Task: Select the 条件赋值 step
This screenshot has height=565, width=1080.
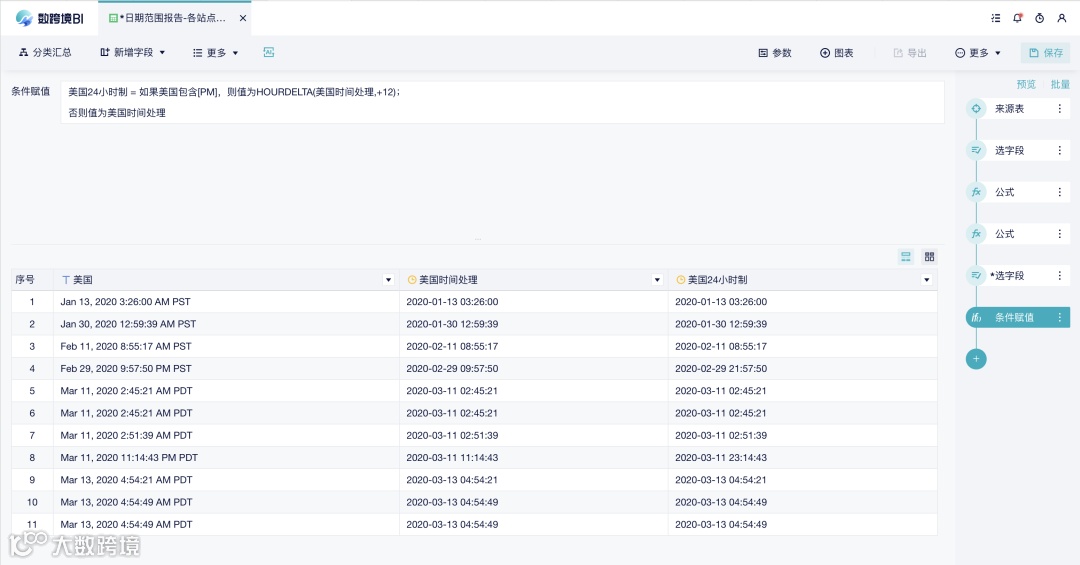Action: point(1018,318)
